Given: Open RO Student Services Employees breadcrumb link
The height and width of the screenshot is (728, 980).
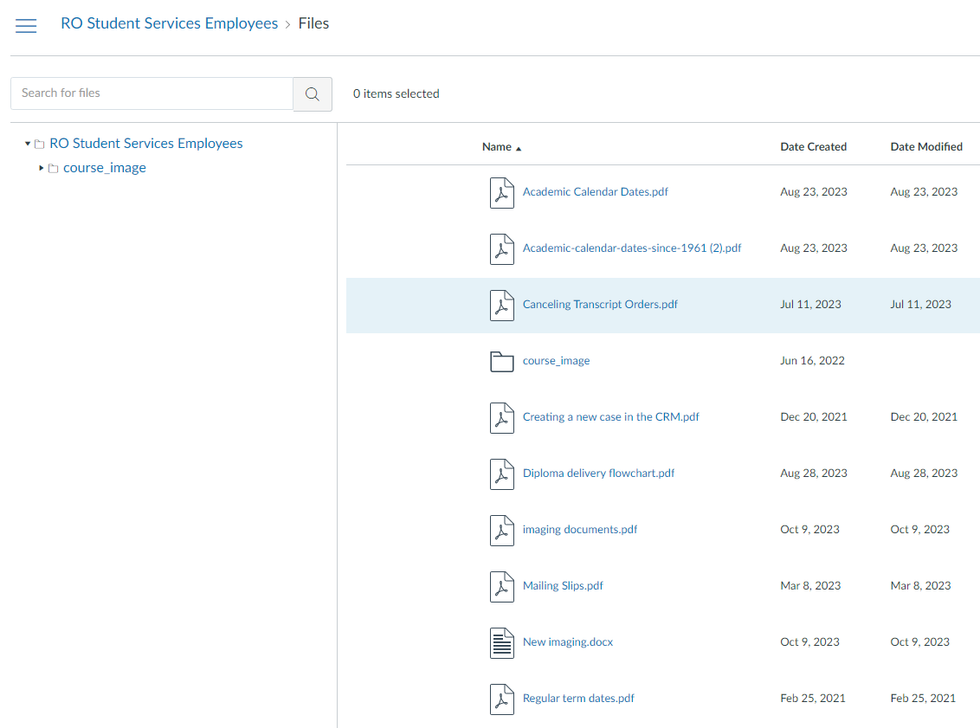Looking at the screenshot, I should (169, 23).
